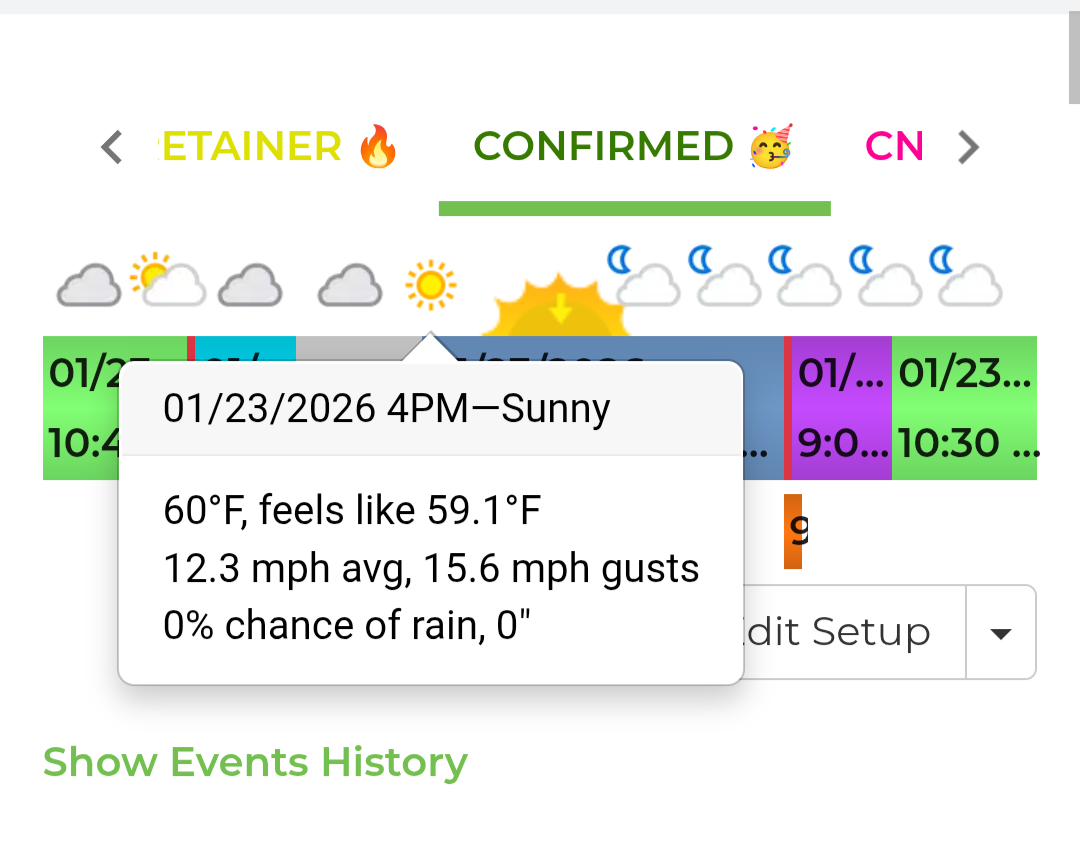Click the small orange marker below the timeline
Viewport: 1080px width, 861px height.
tap(793, 531)
